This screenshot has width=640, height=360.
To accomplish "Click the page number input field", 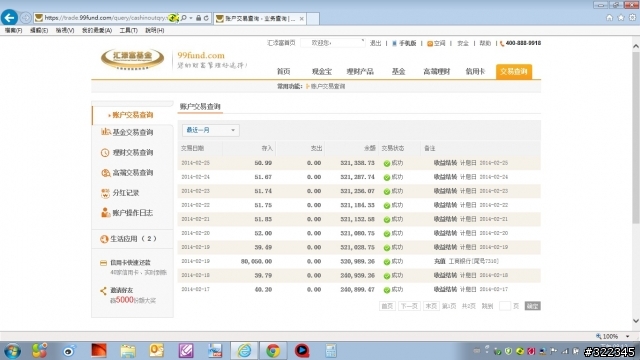I will point(505,306).
